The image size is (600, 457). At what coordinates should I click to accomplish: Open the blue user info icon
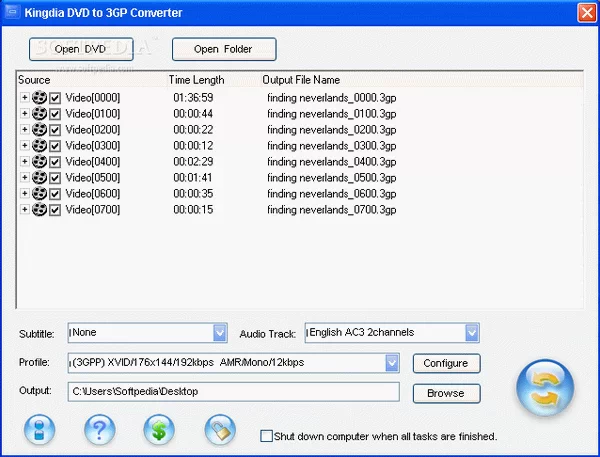coord(39,430)
